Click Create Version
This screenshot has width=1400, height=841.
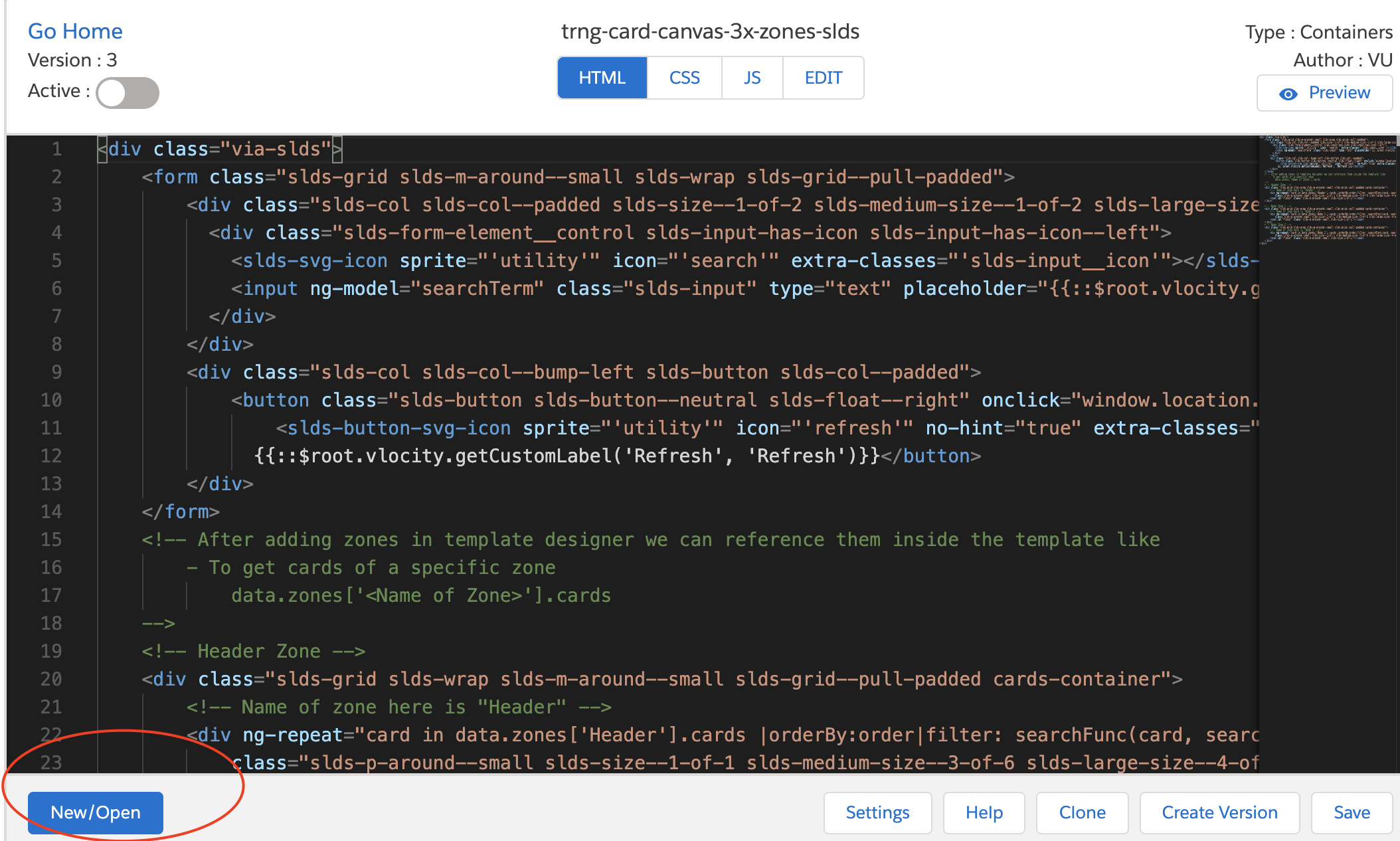pos(1220,812)
